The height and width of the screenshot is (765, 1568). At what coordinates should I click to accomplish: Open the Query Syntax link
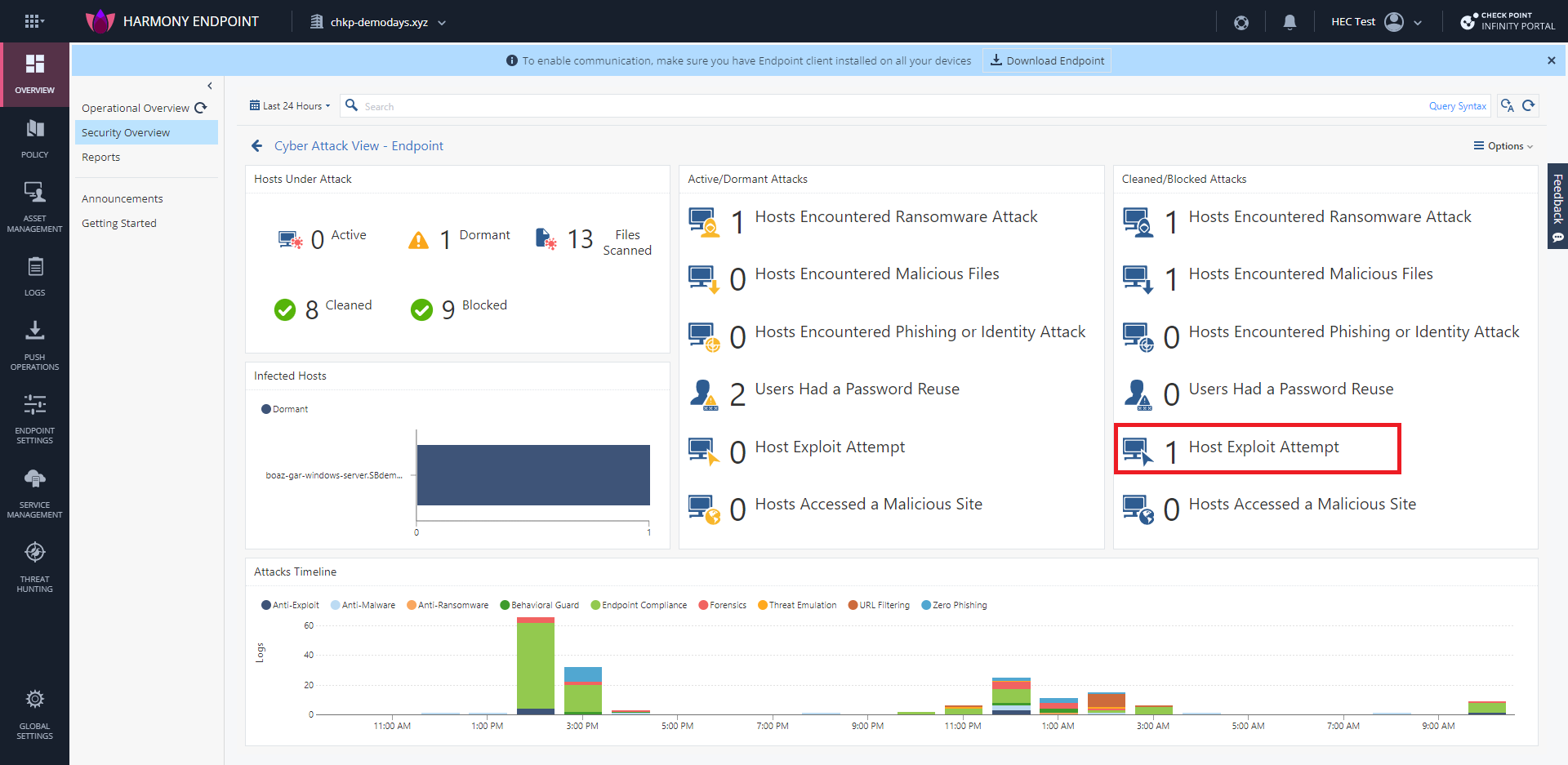1458,106
